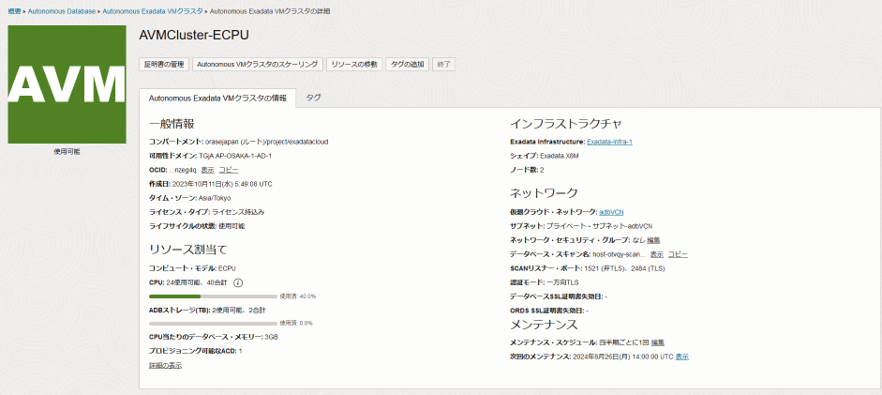Click the コンパートメント path value
Screen dimensions: 882x395
point(267,142)
